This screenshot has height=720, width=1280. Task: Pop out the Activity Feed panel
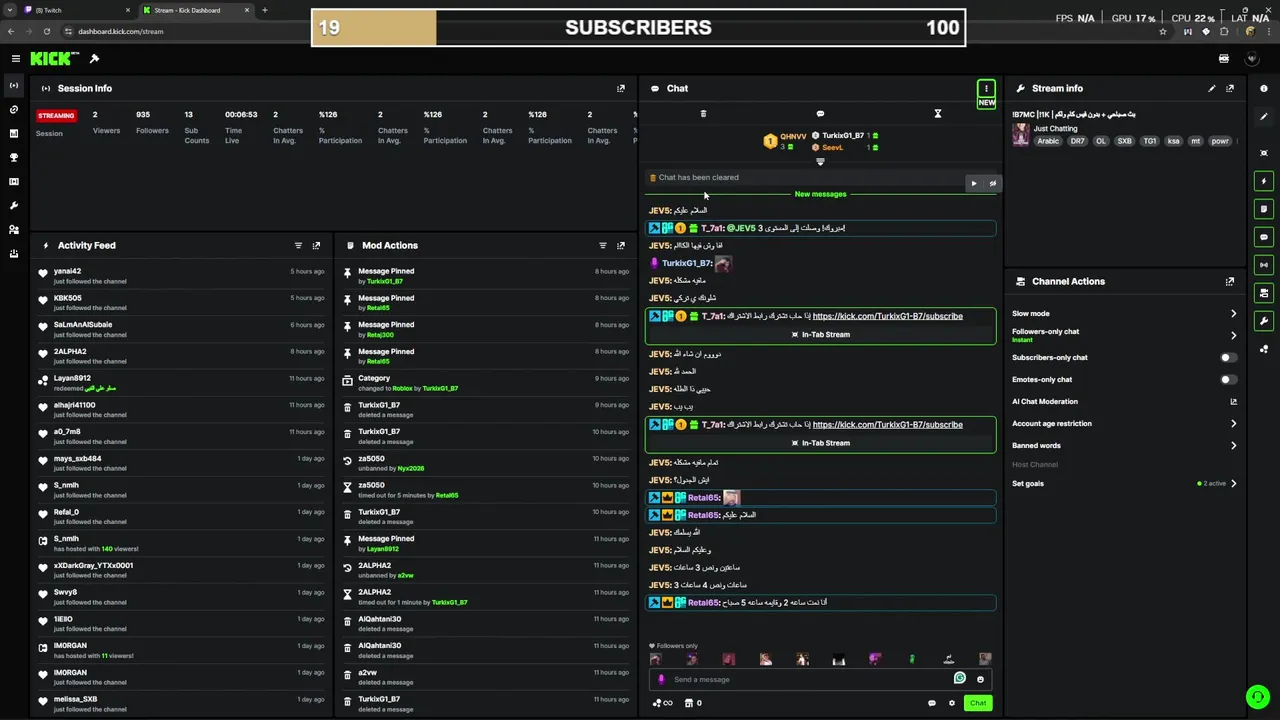point(316,245)
